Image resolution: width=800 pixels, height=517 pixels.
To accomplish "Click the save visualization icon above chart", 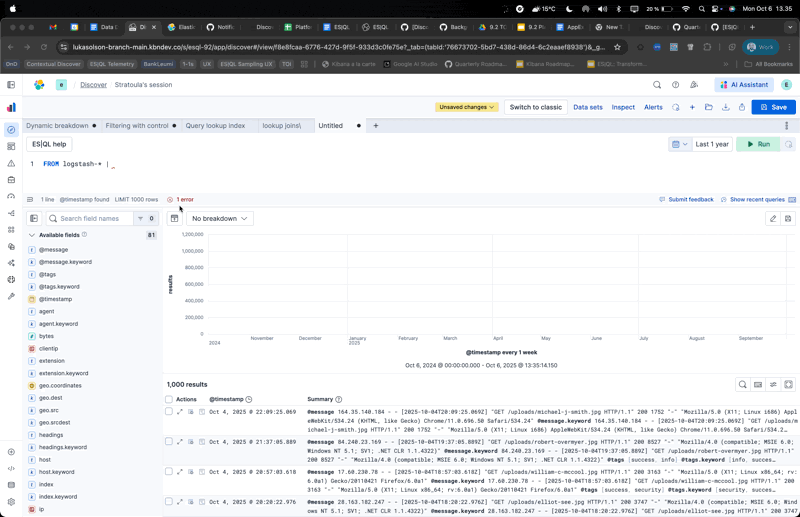I will pos(788,218).
